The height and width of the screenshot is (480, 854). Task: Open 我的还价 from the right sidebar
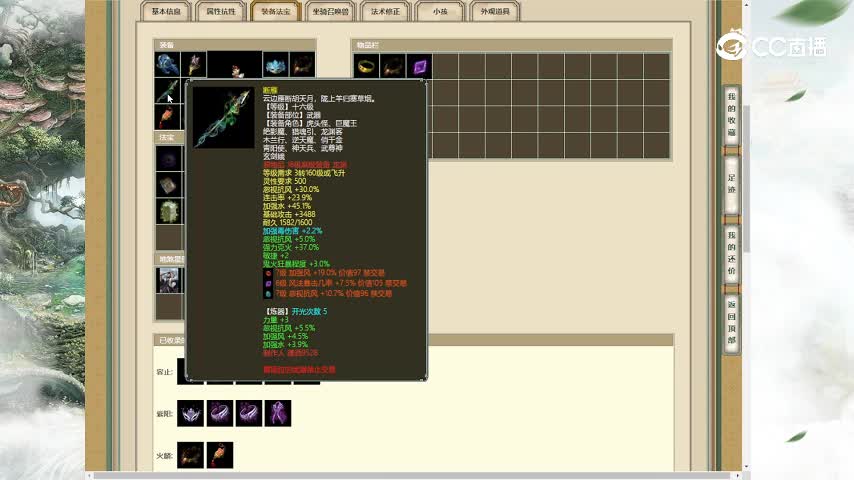[731, 252]
